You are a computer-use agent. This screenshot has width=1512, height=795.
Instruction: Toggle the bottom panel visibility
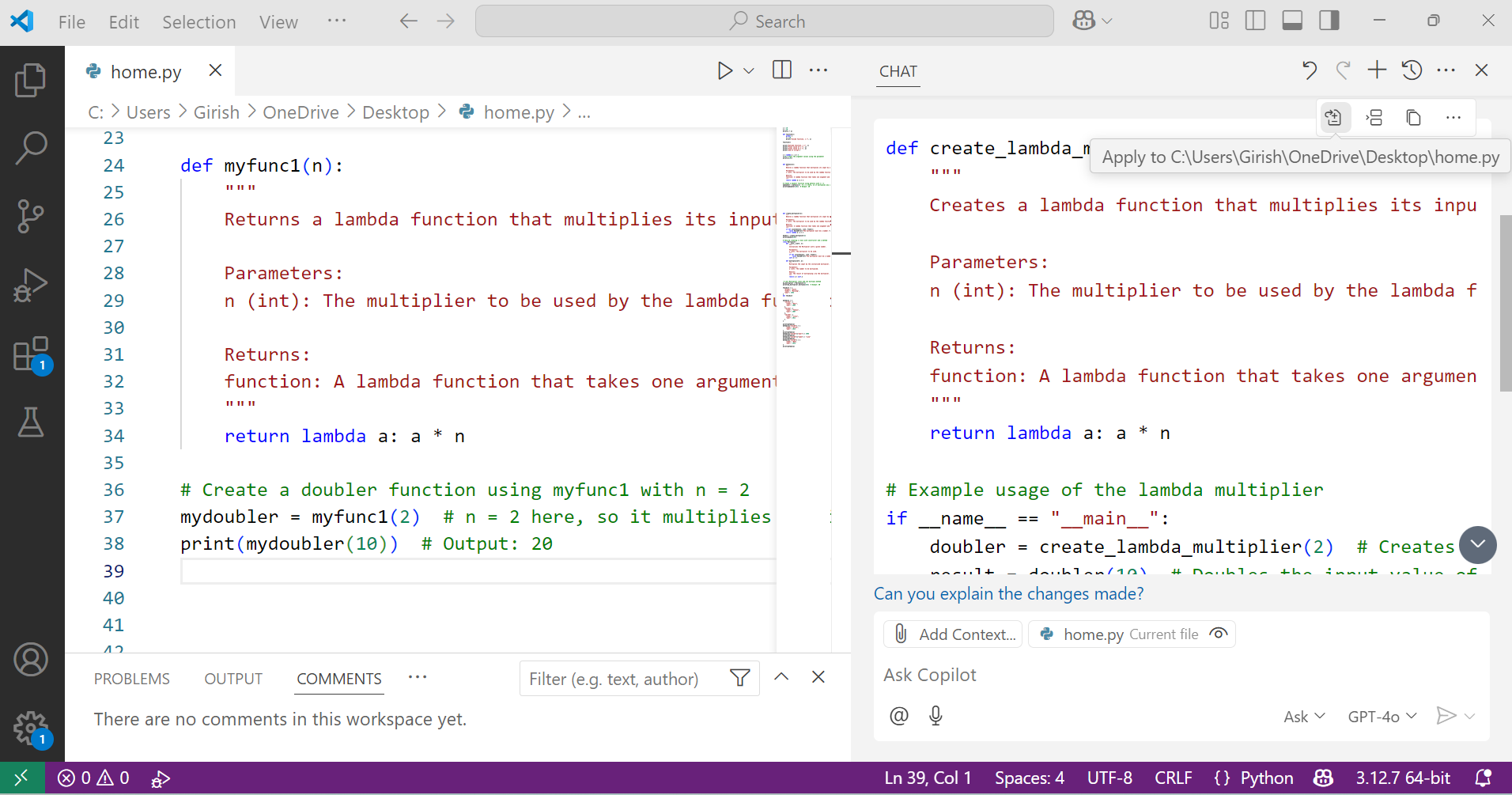(x=1292, y=21)
